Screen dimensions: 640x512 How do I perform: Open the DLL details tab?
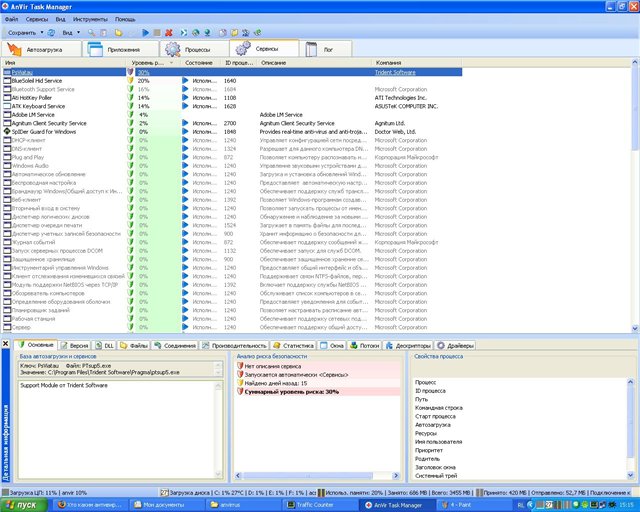(x=104, y=345)
